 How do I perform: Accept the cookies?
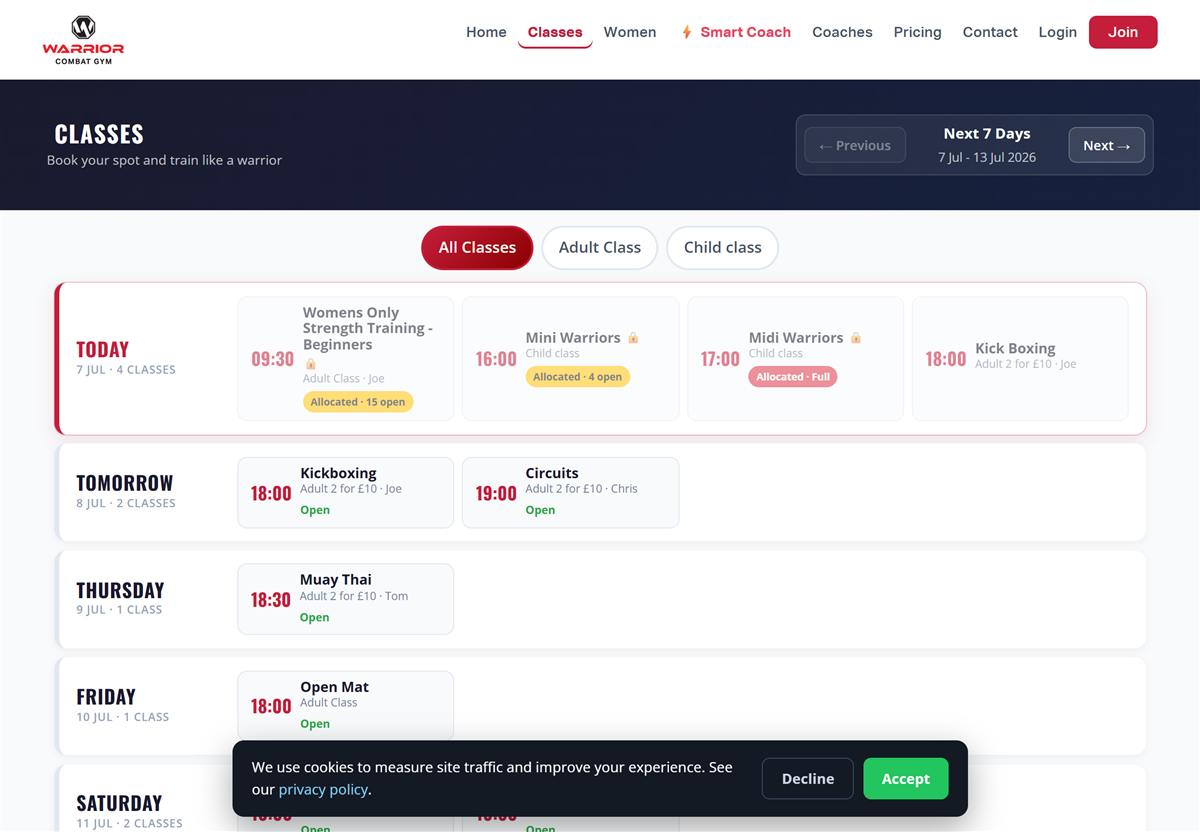906,779
